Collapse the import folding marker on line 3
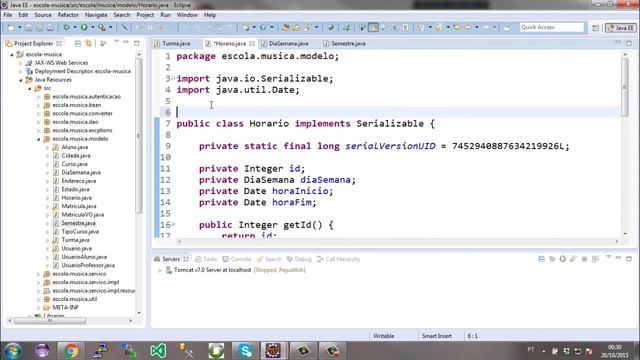Screen dimensions: 640x360 tap(173, 78)
